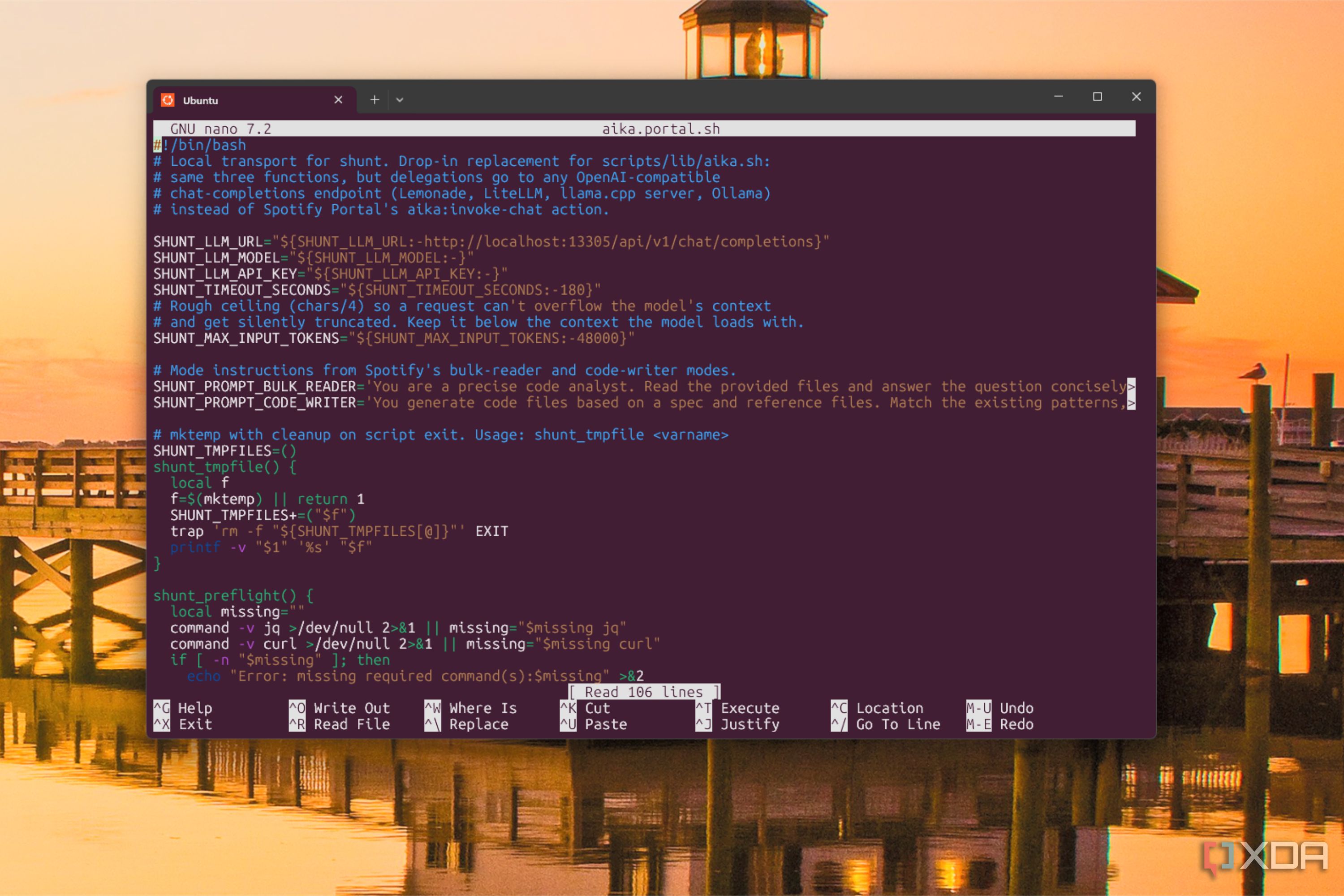Click the SHUNT_MAX_INPUT_TOKENS line
The width and height of the screenshot is (1344, 896).
click(394, 338)
